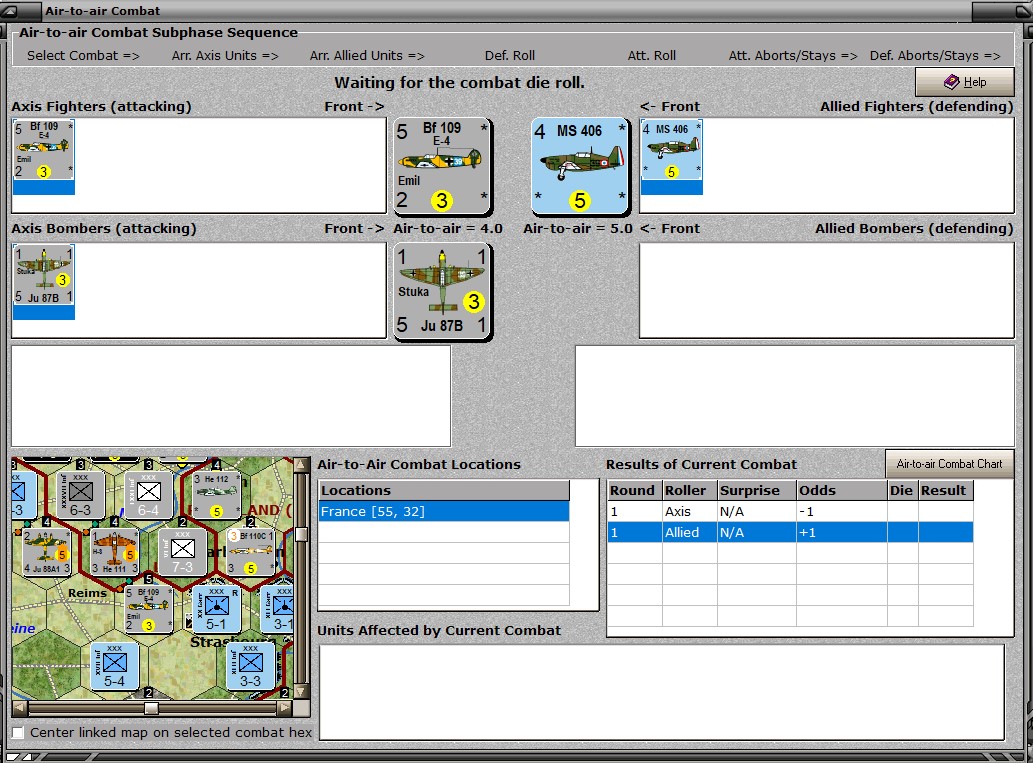Click the Surprise column header
Viewport: 1033px width, 763px height.
click(757, 490)
